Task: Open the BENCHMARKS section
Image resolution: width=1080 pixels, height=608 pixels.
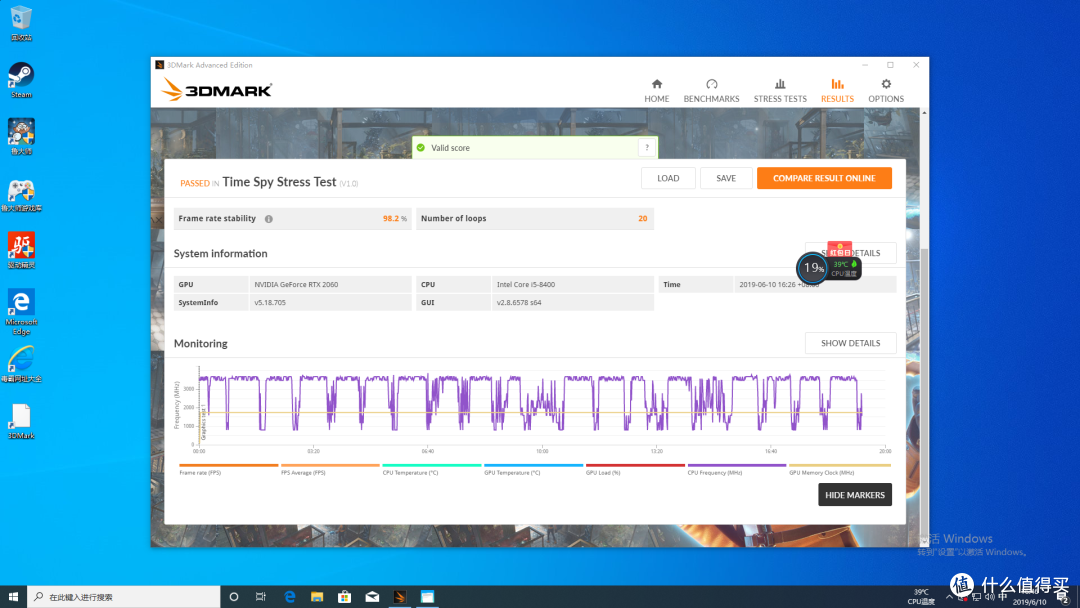Action: point(711,90)
